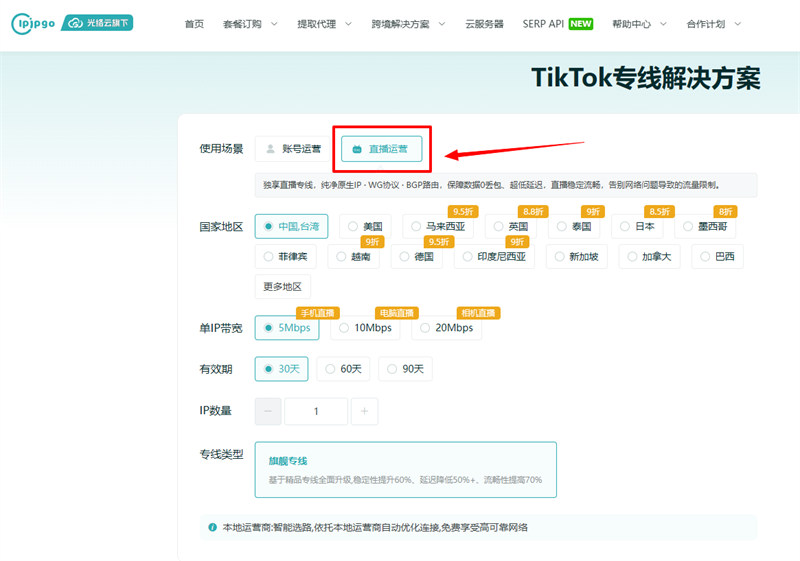Select the 直播运营 usage scenario
The width and height of the screenshot is (800, 561).
[382, 149]
